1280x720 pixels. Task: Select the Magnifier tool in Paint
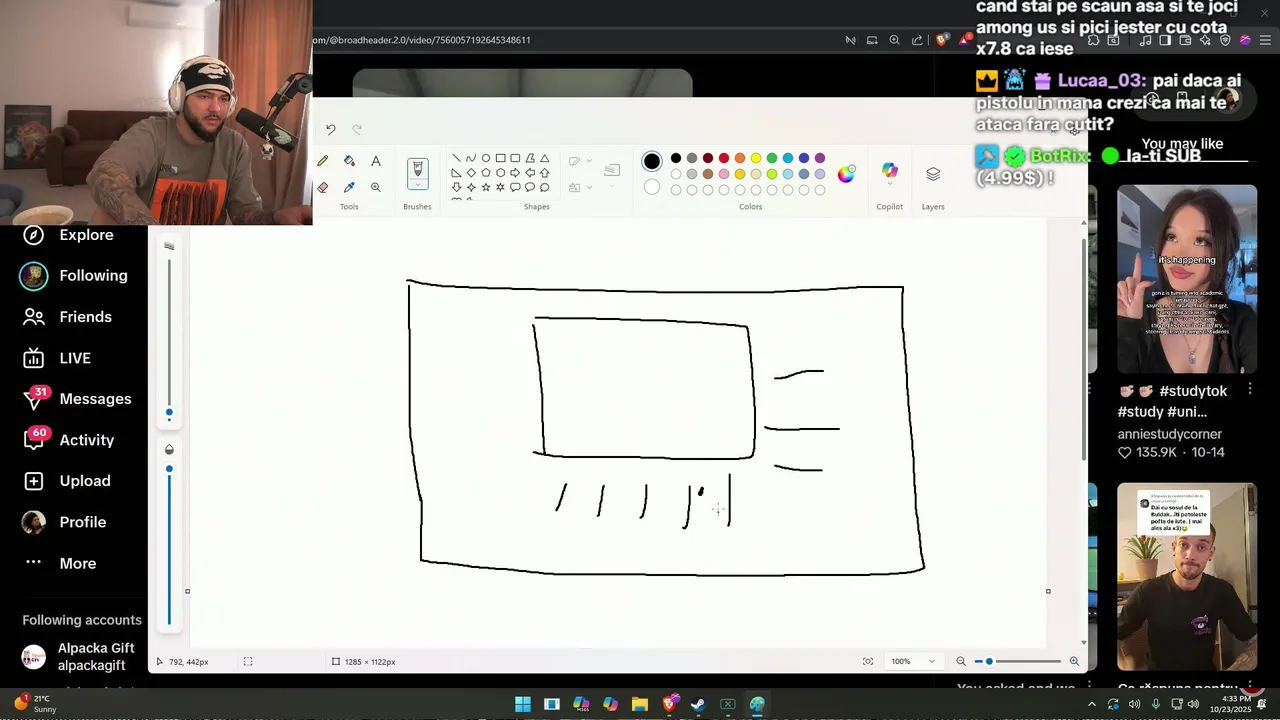point(376,187)
